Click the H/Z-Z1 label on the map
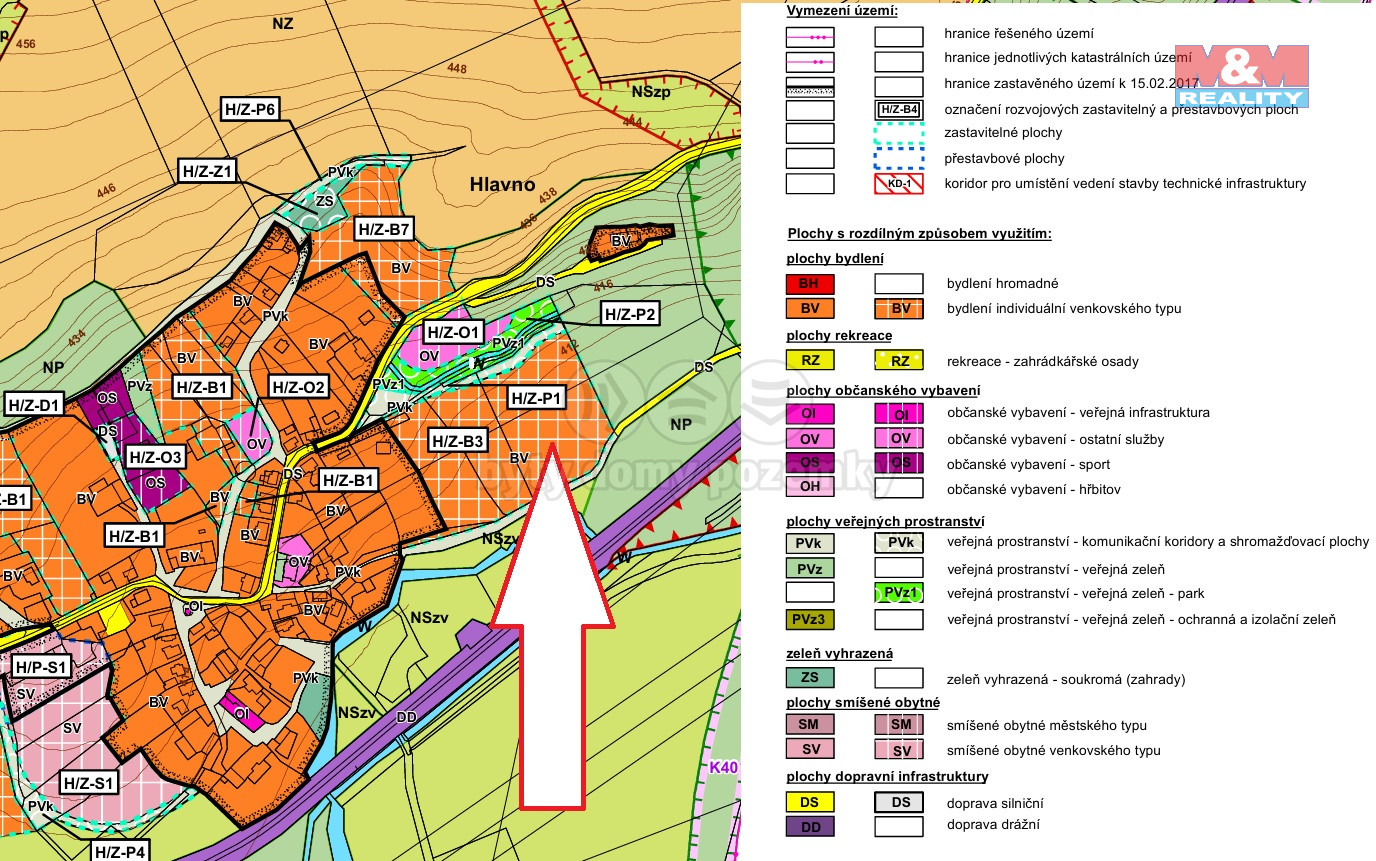This screenshot has width=1376, height=861. coord(207,171)
